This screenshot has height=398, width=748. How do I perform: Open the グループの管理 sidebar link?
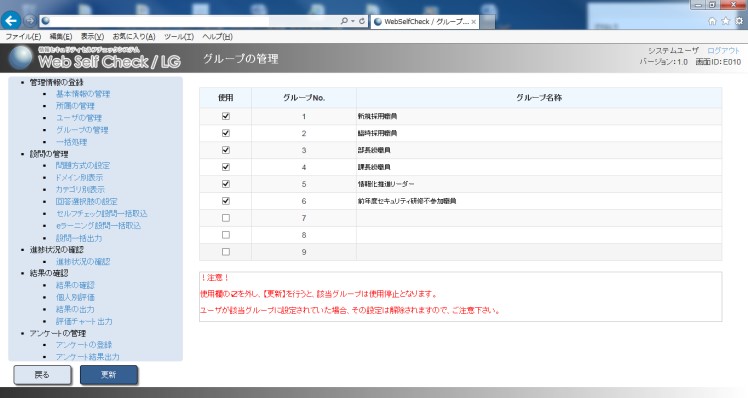[82, 130]
